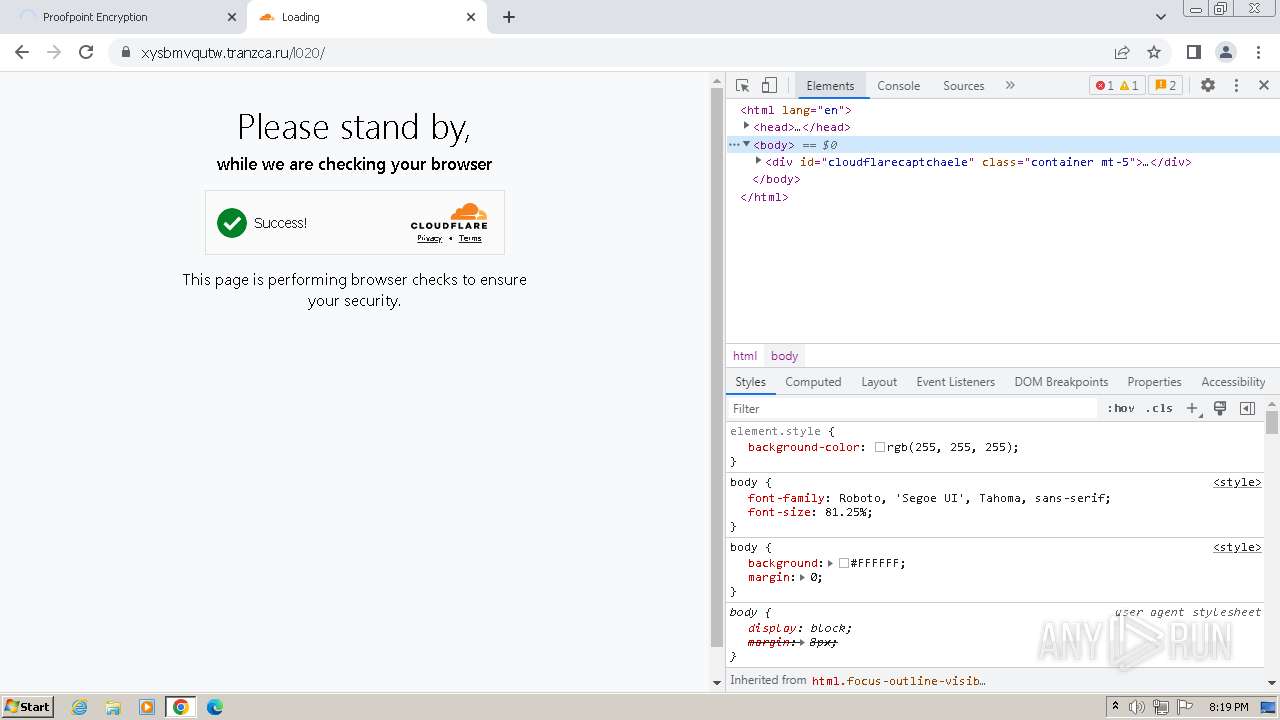The height and width of the screenshot is (720, 1280).
Task: Open style source link for background rule
Action: [1237, 547]
